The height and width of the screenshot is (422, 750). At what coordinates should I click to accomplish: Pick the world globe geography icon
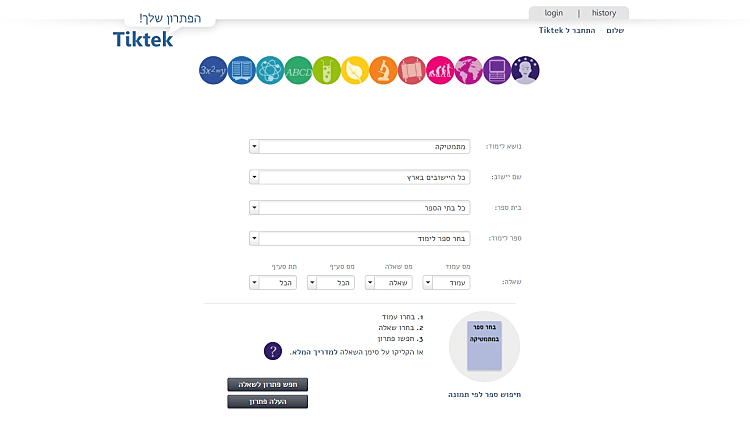[x=468, y=70]
